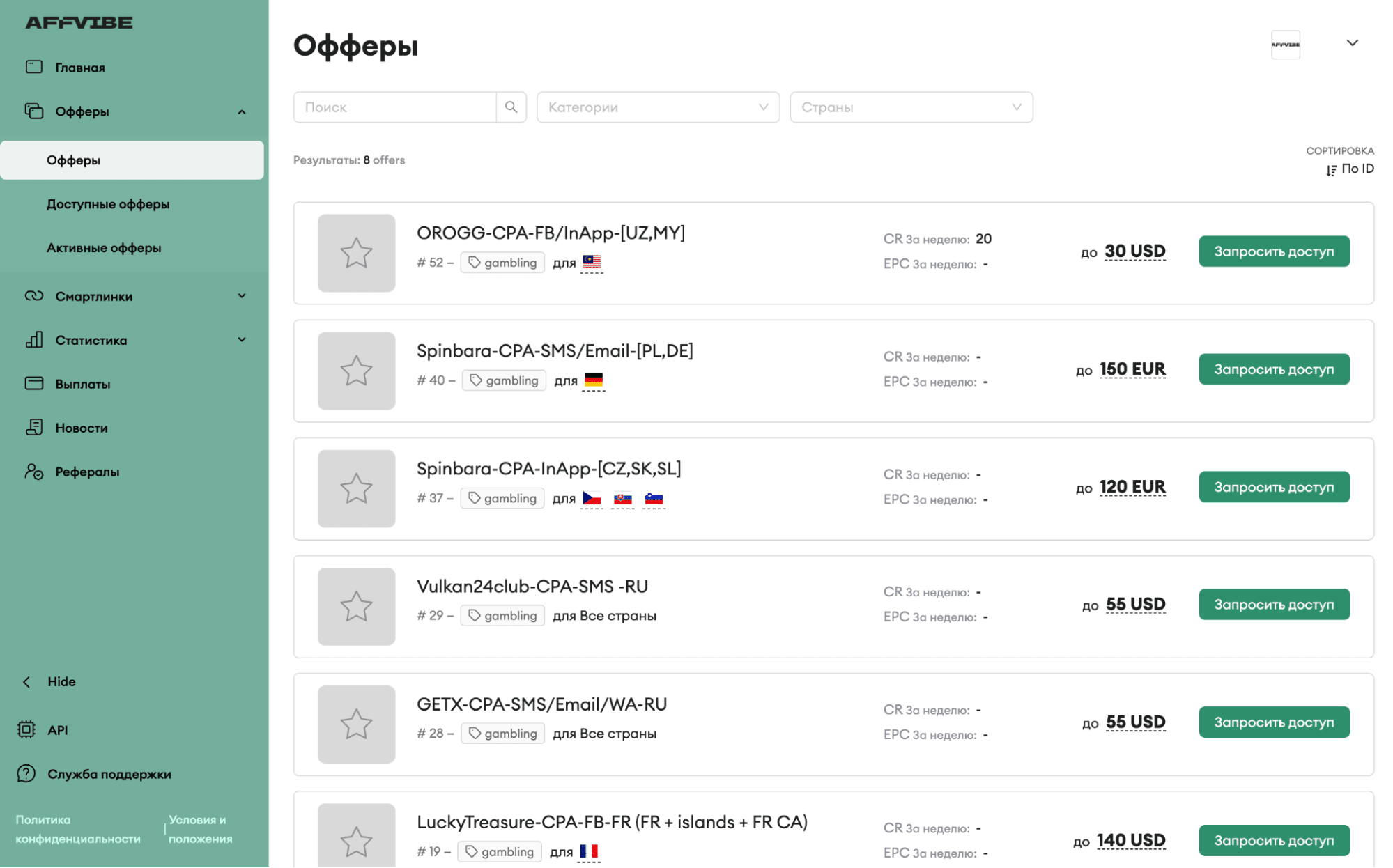Open Новости news page

click(x=81, y=428)
